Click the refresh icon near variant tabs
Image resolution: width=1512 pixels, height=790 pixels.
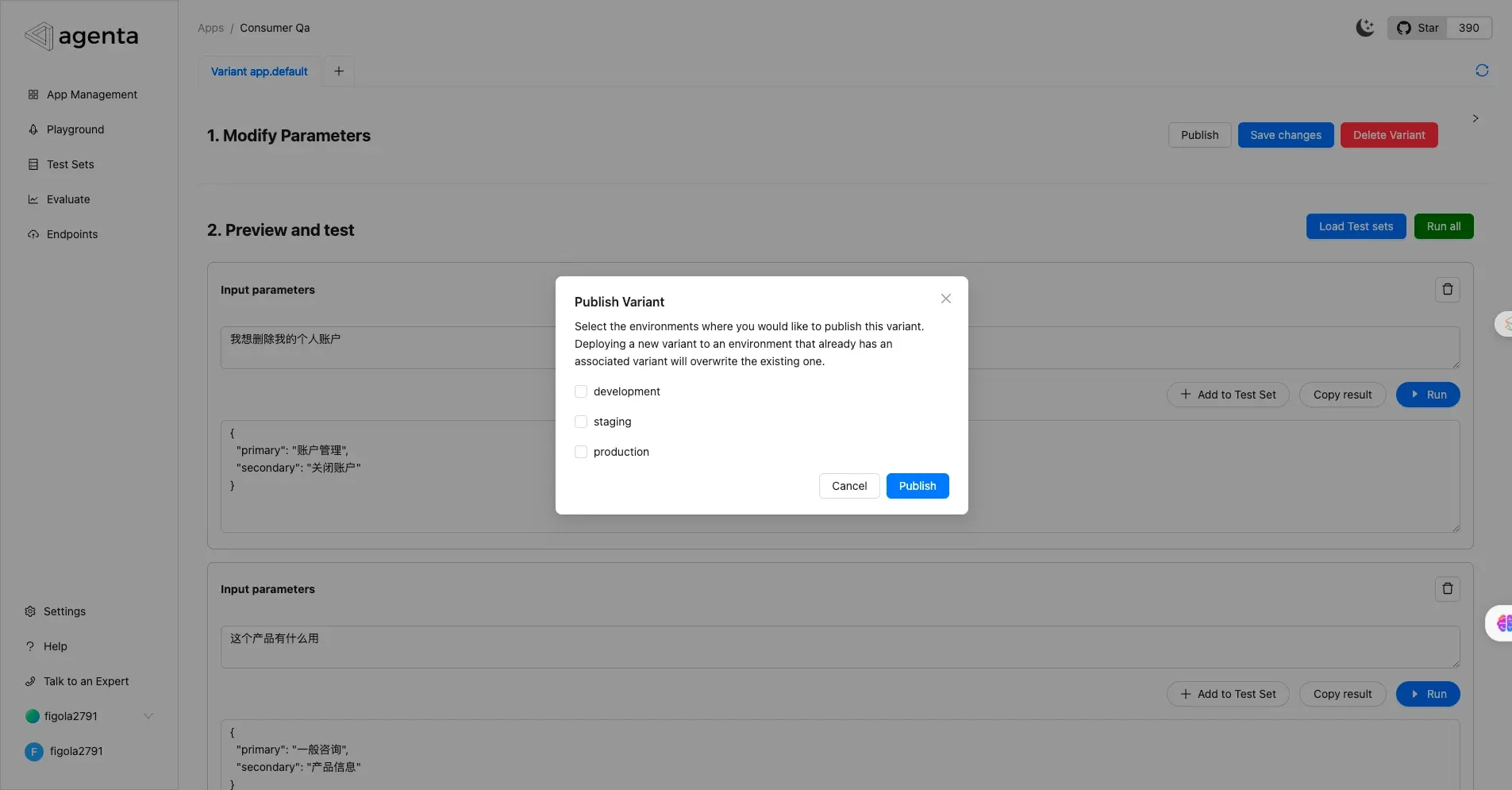tap(1481, 71)
